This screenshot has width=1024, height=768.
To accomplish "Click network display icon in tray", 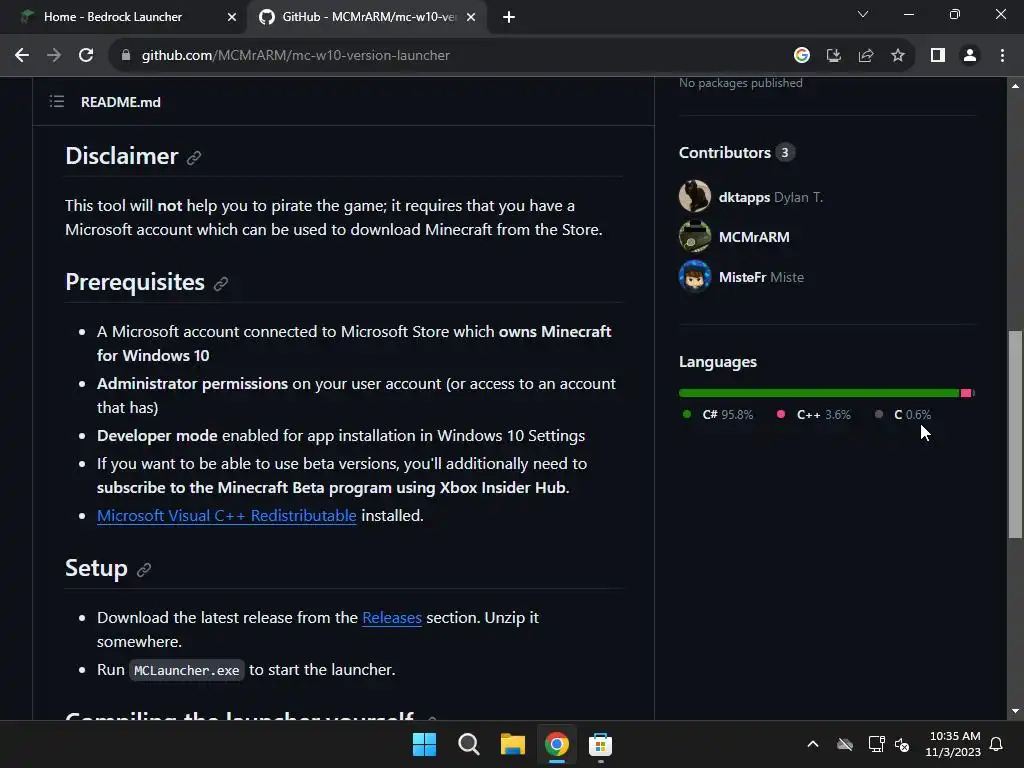I will [x=876, y=744].
